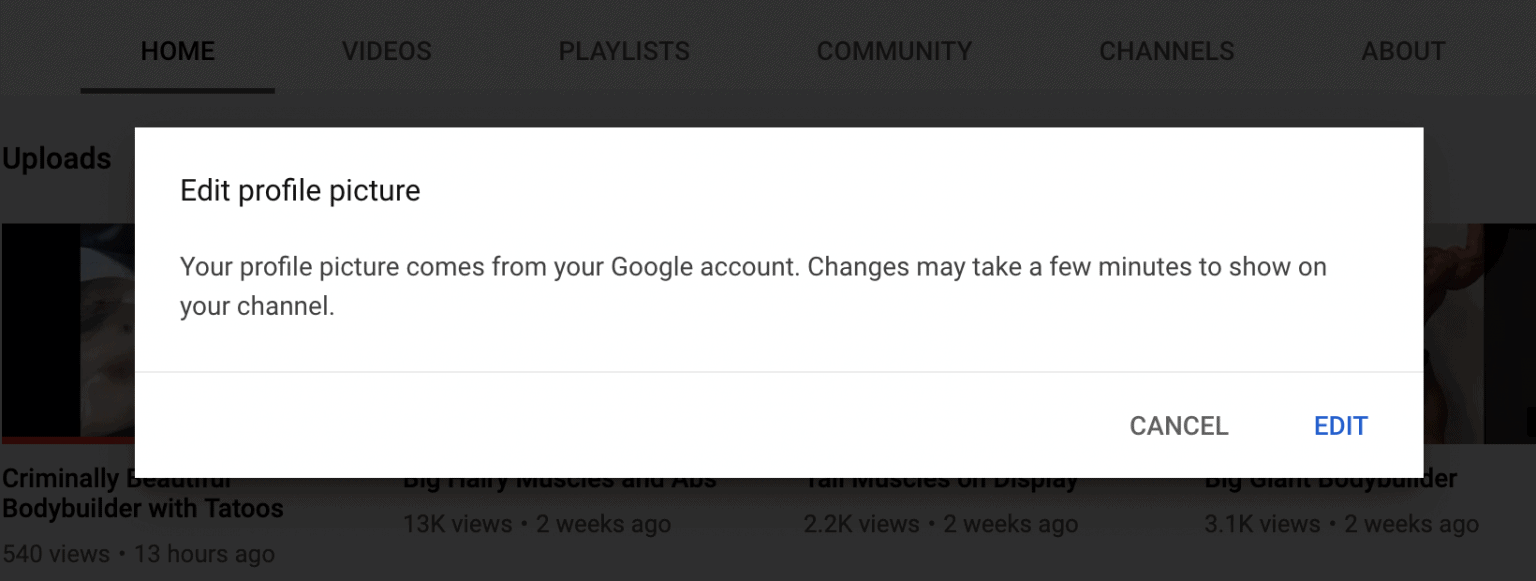The image size is (1536, 581).
Task: Go to the PLAYLISTS tab
Action: (624, 51)
